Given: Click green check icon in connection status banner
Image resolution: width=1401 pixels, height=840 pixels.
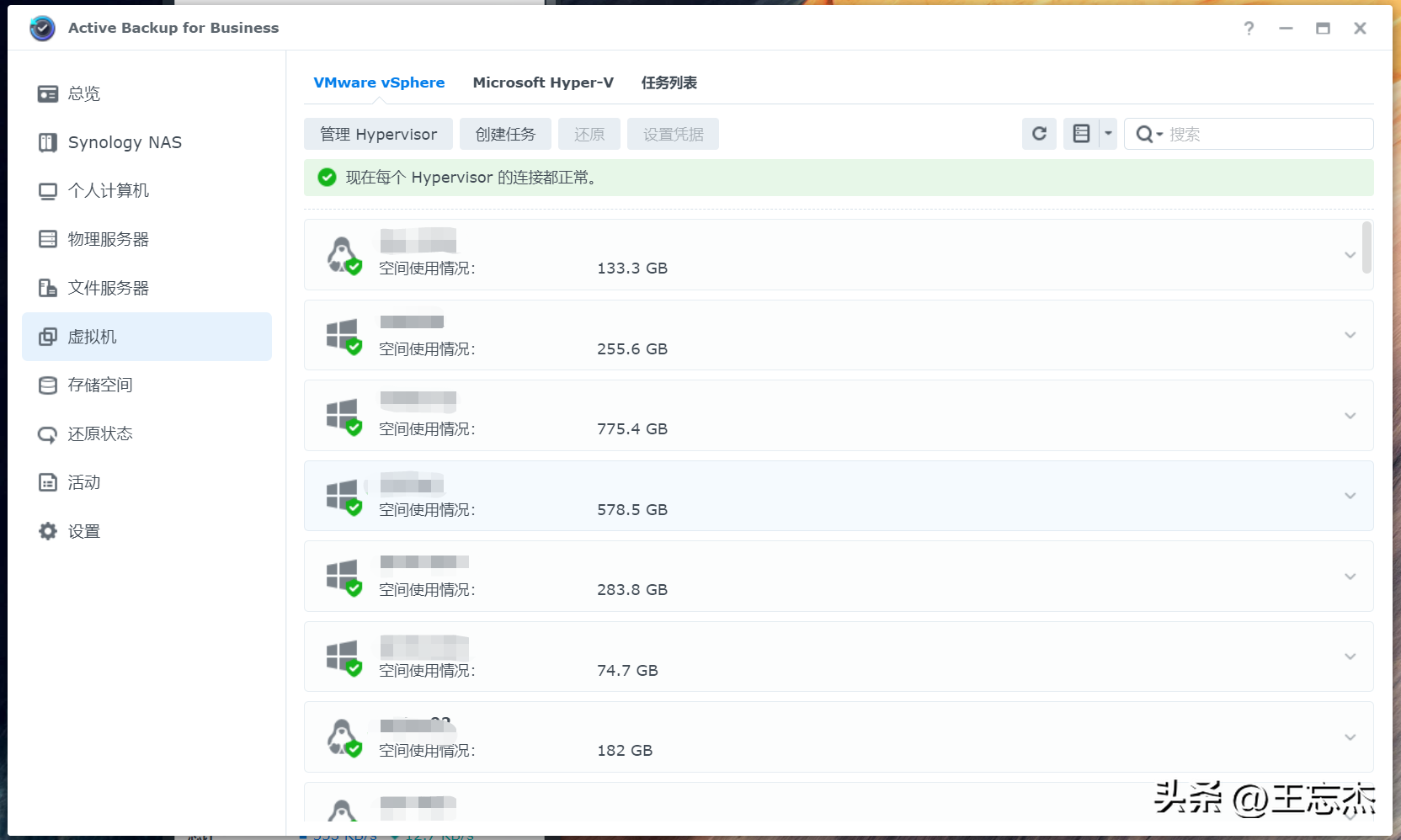Looking at the screenshot, I should 327,178.
